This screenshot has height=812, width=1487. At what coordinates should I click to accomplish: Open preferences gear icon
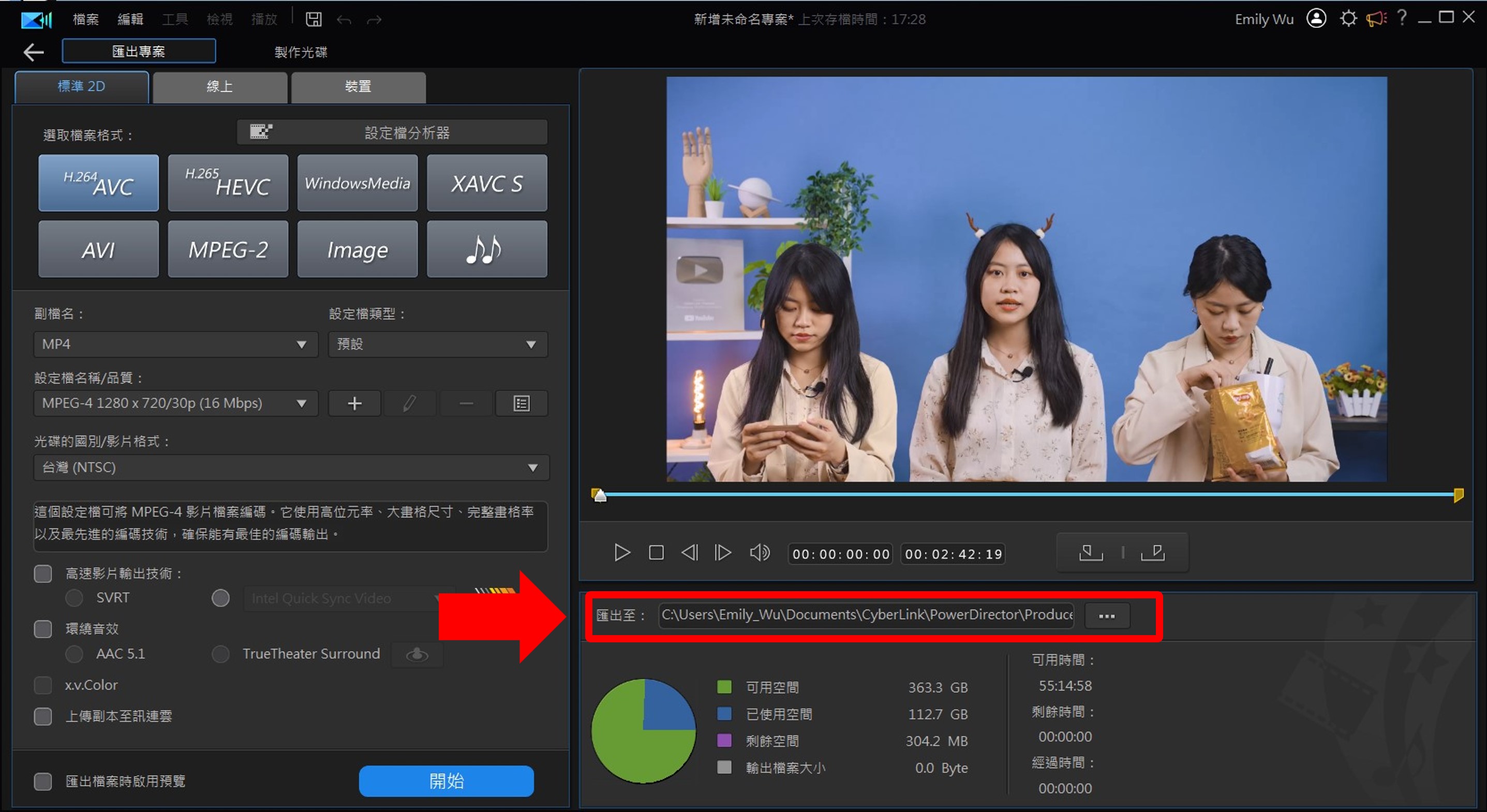(x=1348, y=19)
